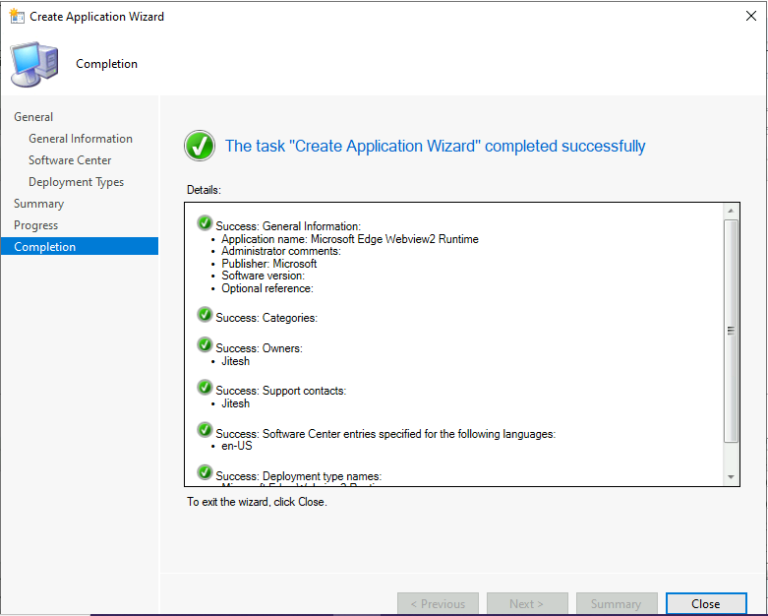This screenshot has width=768, height=616.
Task: Click the Details vertical scrollbar thumb
Action: [x=731, y=330]
